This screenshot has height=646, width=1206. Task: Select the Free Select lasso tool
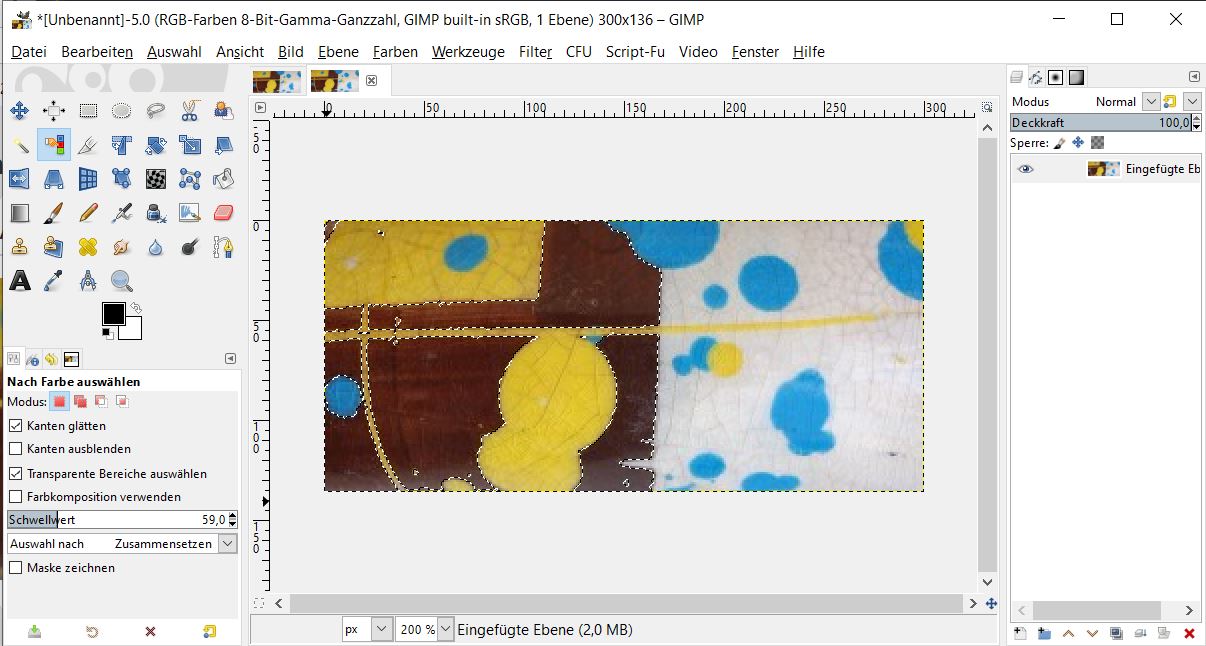point(156,111)
